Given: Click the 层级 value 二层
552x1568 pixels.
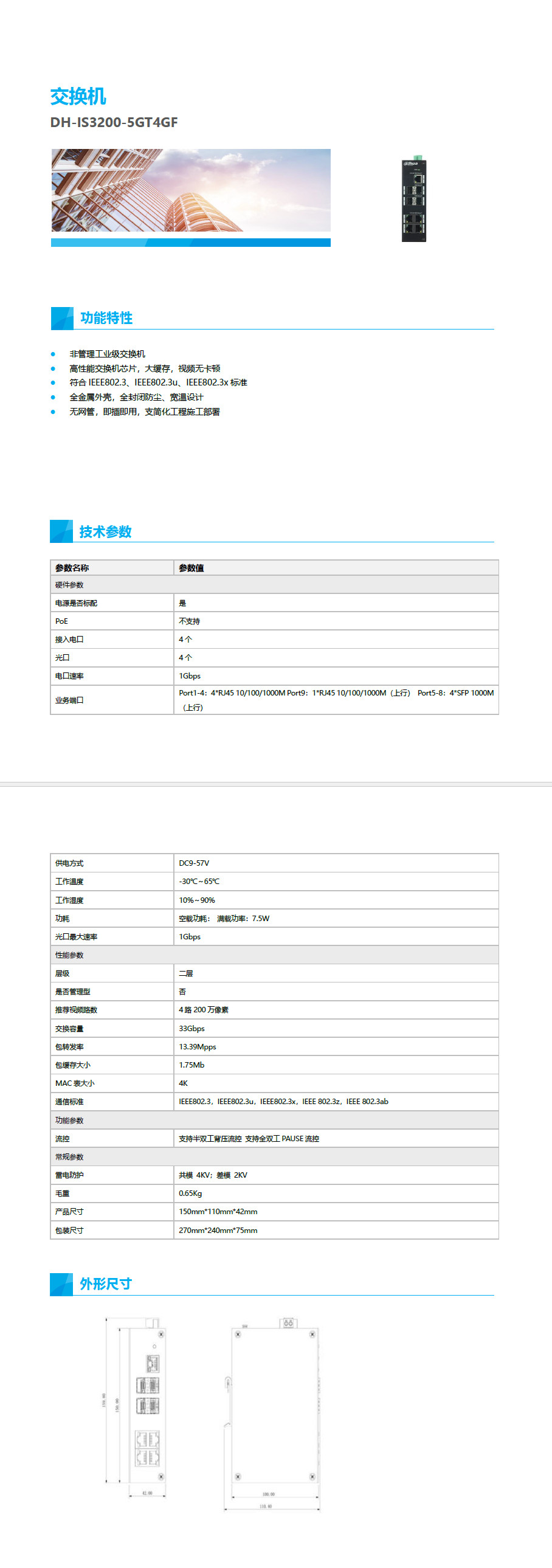Looking at the screenshot, I should 185,973.
